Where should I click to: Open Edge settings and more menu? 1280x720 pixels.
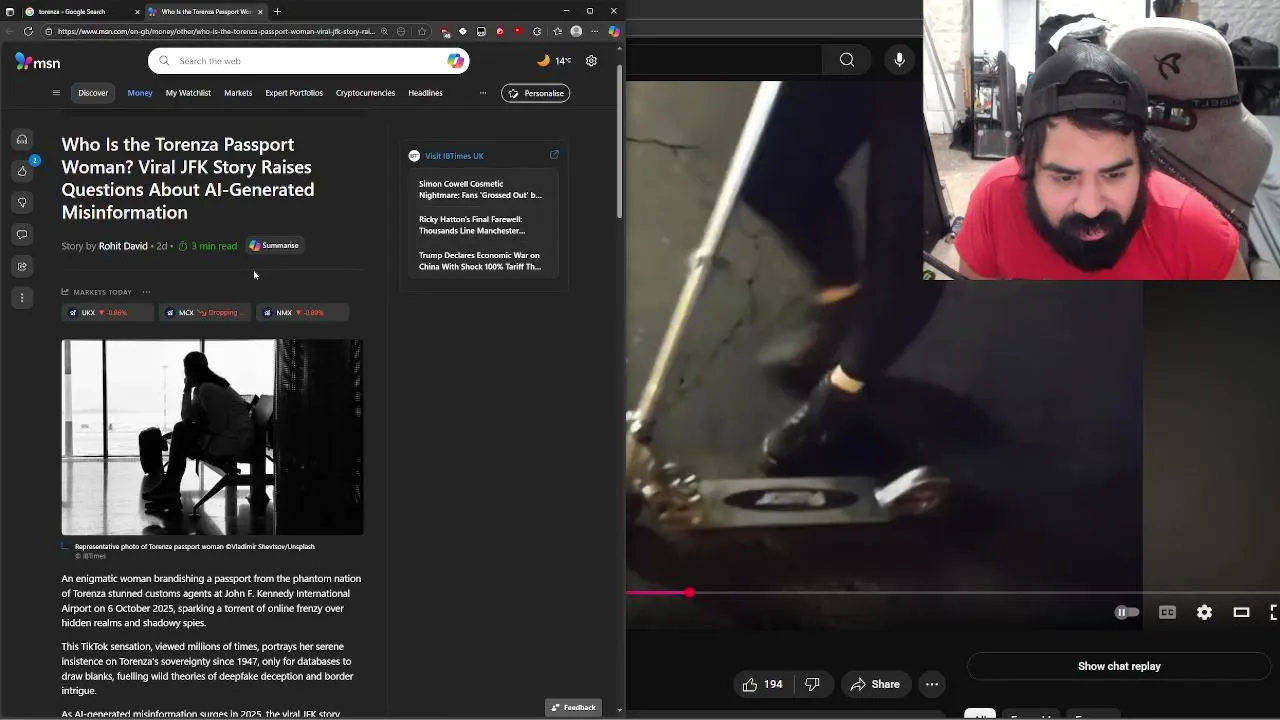594,31
